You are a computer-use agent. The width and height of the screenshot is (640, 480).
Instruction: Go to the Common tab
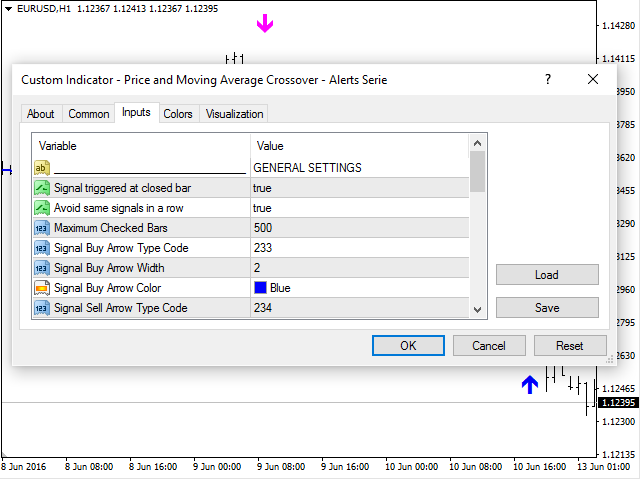point(89,114)
